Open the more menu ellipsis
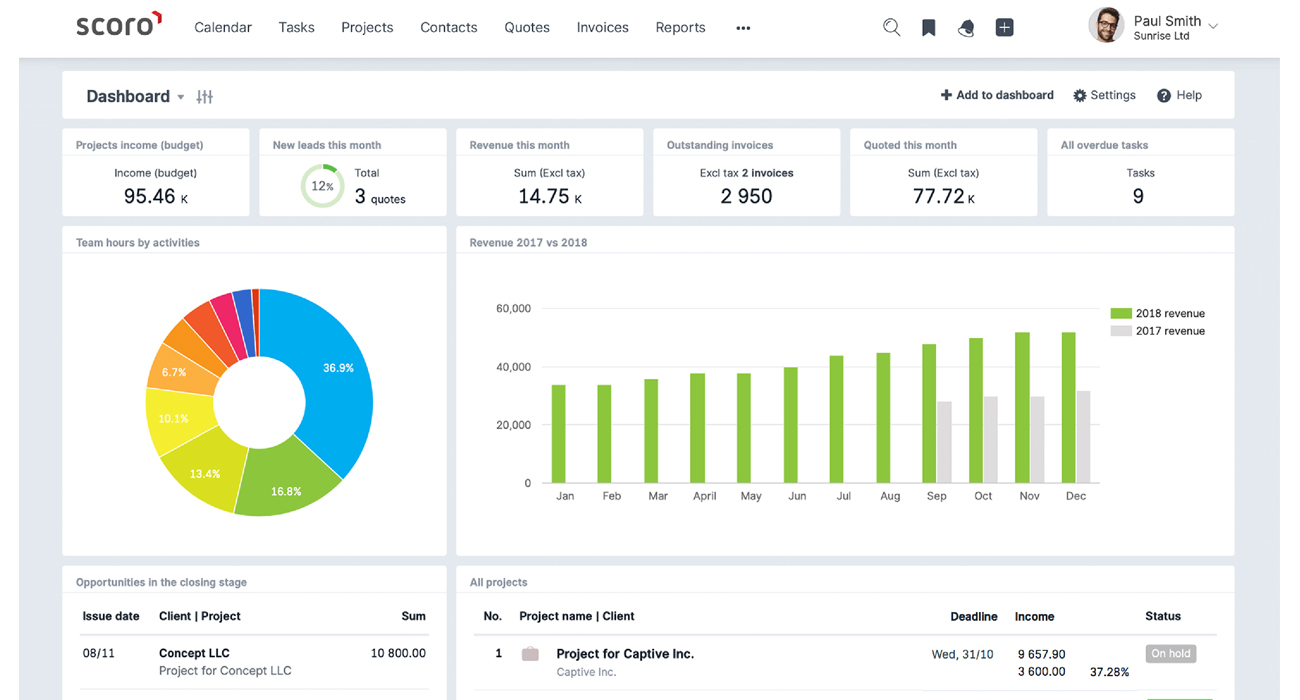Viewport: 1300px width, 700px height. [743, 28]
